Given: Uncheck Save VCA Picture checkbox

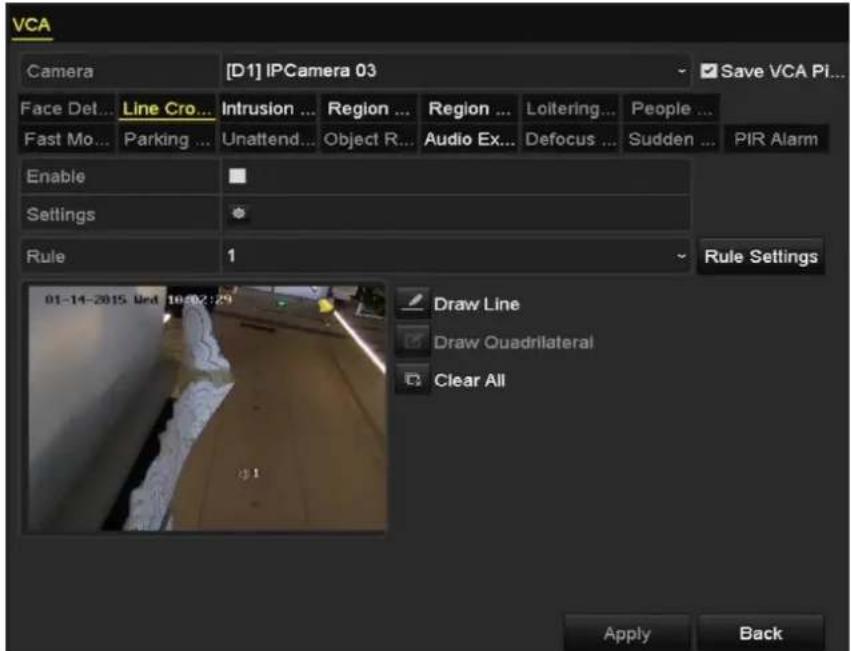Looking at the screenshot, I should click(x=708, y=71).
